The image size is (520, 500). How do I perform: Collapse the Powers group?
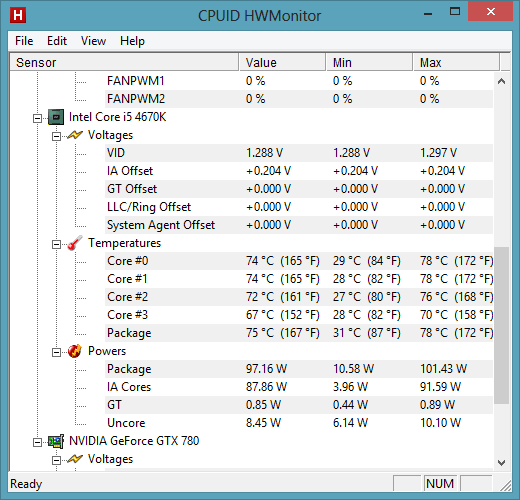coord(57,352)
